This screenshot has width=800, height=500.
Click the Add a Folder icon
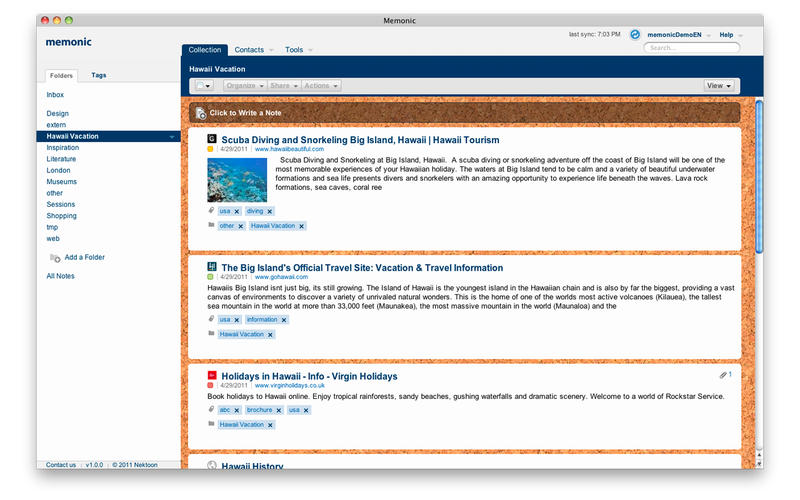coord(55,258)
